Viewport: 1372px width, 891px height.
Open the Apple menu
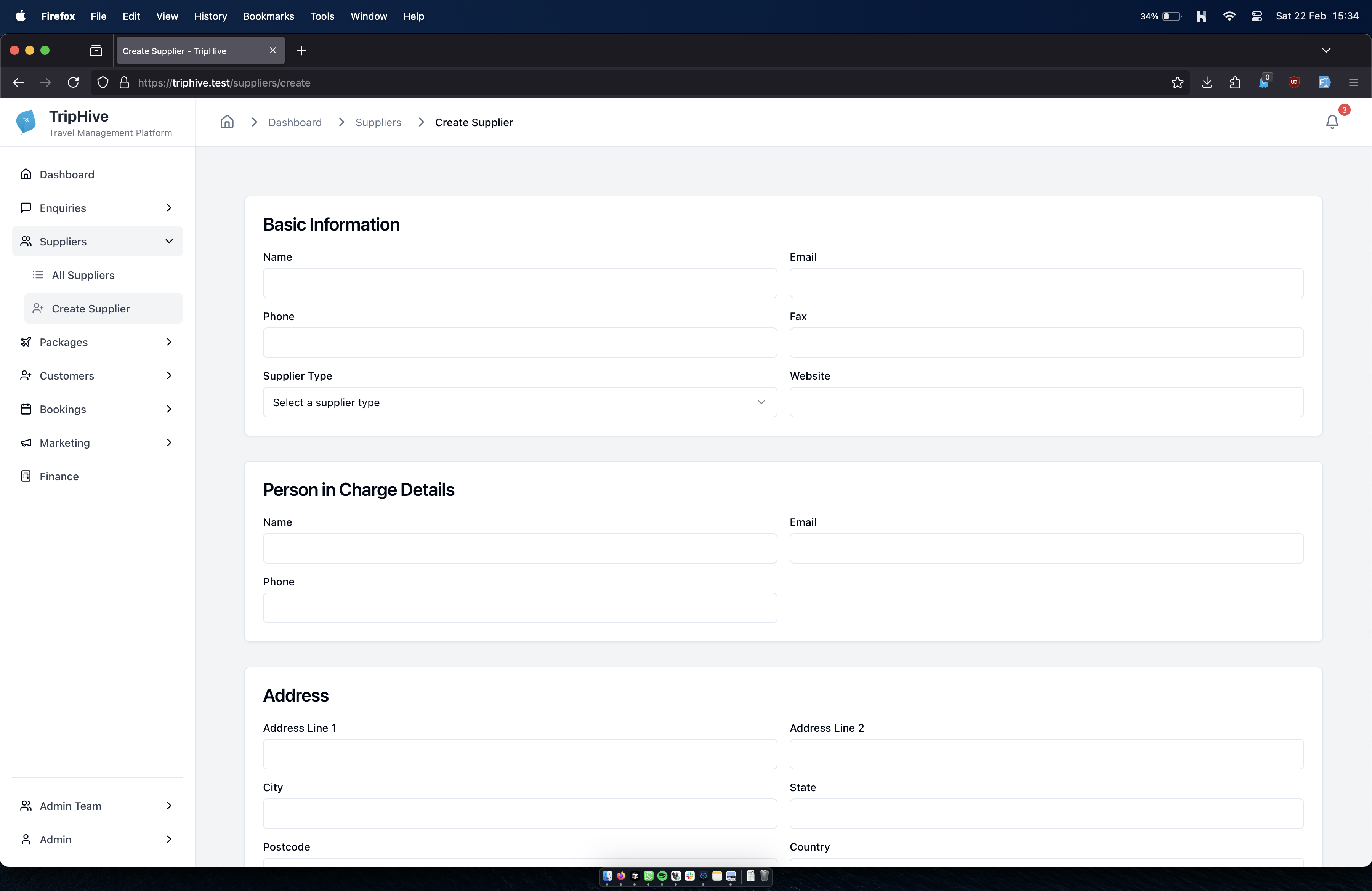coord(20,16)
